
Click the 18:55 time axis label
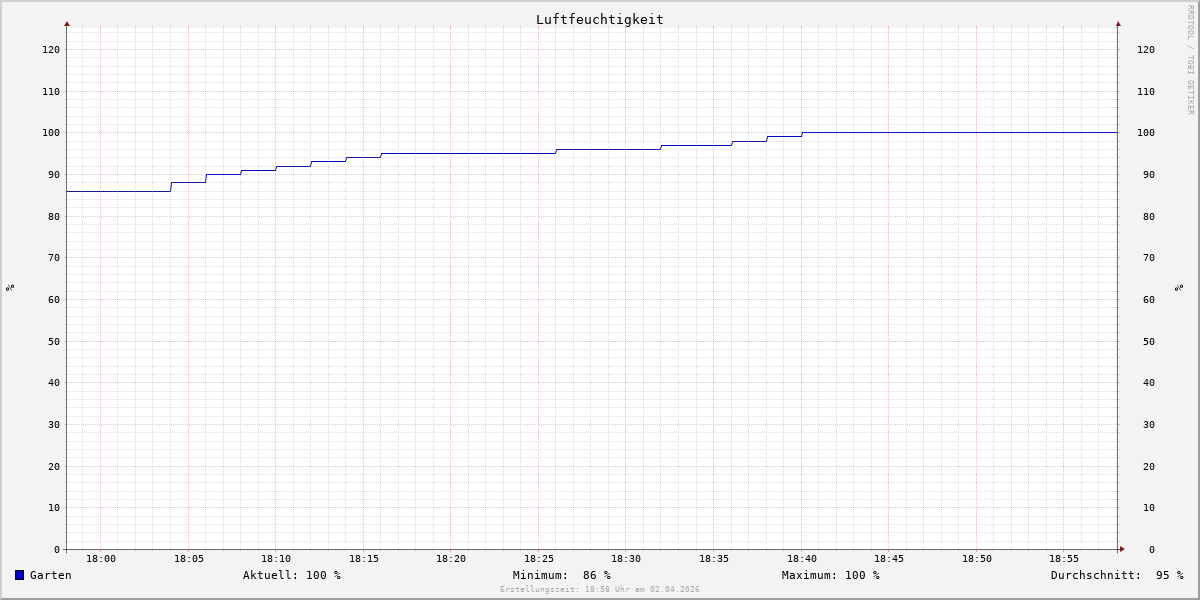pyautogui.click(x=1064, y=559)
